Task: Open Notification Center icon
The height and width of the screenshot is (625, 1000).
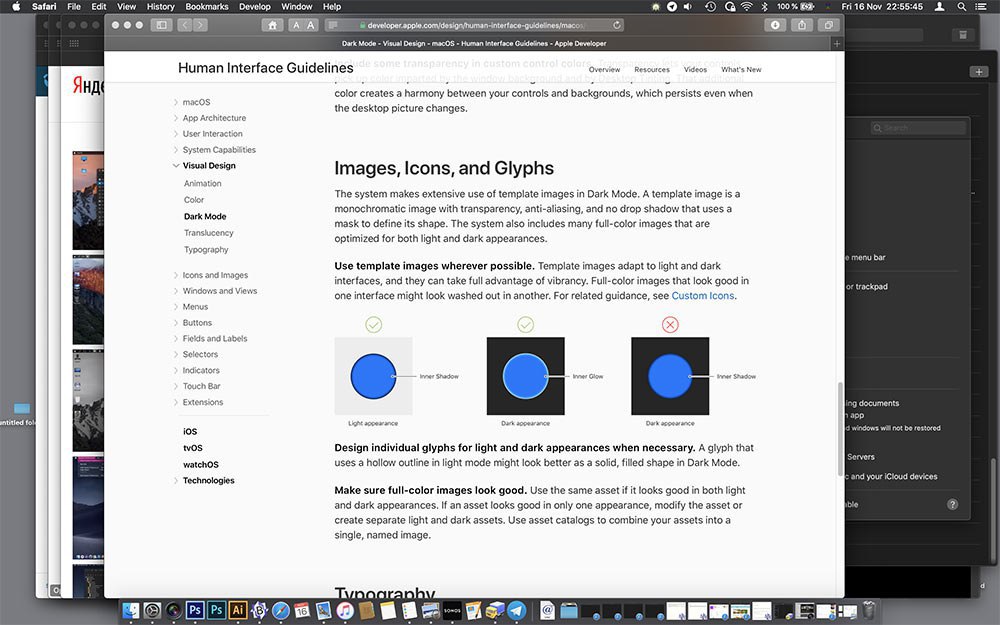Action: [x=980, y=6]
